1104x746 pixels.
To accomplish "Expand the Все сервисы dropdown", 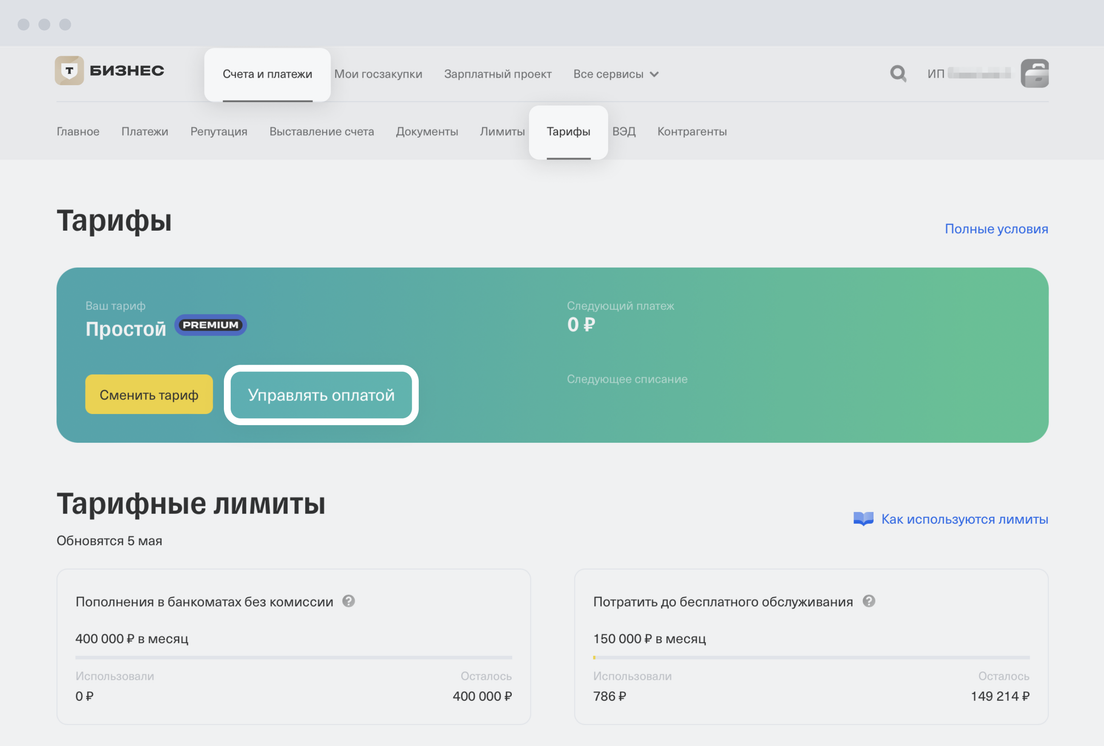I will pos(615,74).
